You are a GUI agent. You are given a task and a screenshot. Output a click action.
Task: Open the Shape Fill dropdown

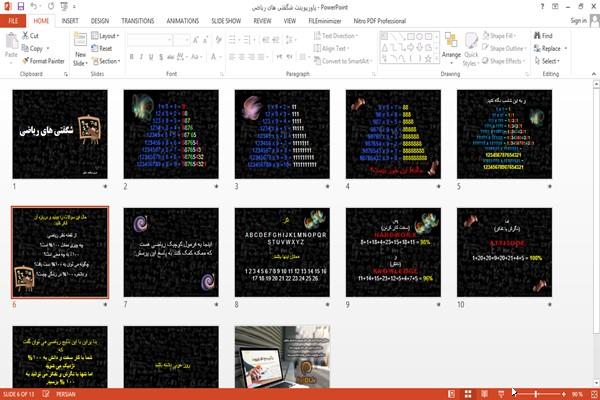[x=500, y=36]
